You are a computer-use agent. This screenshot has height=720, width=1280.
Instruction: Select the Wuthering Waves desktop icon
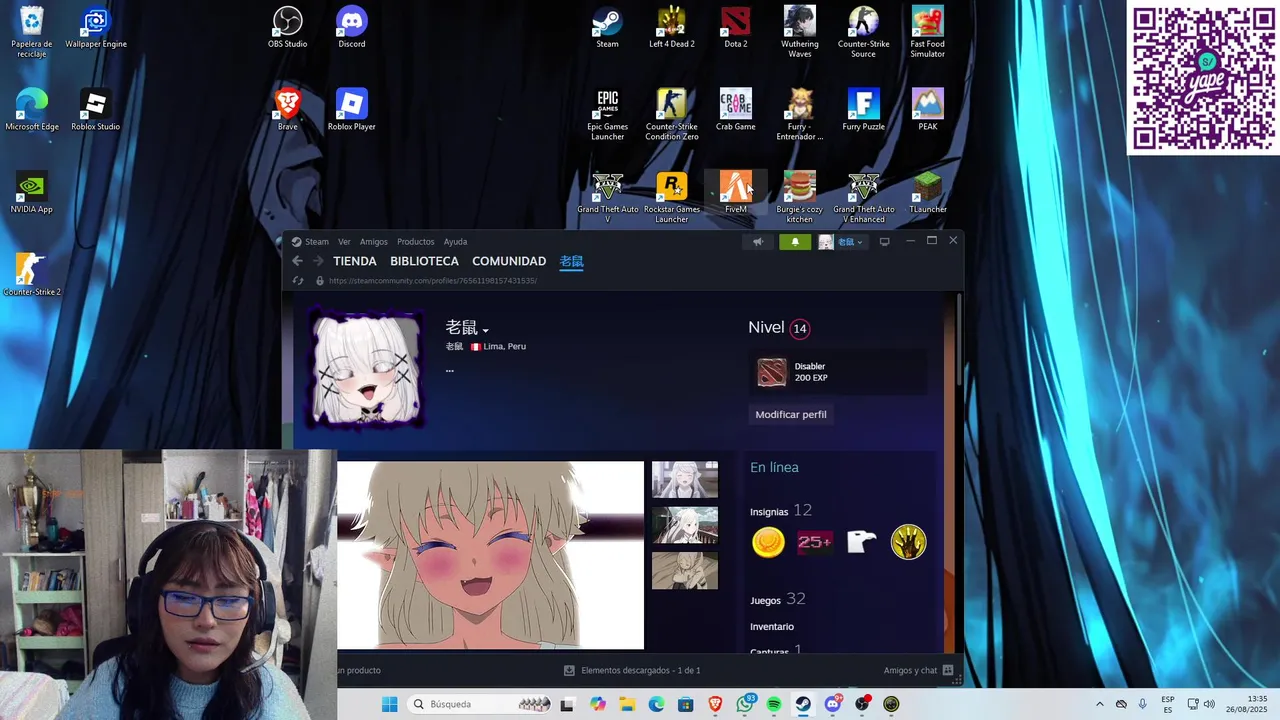(800, 32)
